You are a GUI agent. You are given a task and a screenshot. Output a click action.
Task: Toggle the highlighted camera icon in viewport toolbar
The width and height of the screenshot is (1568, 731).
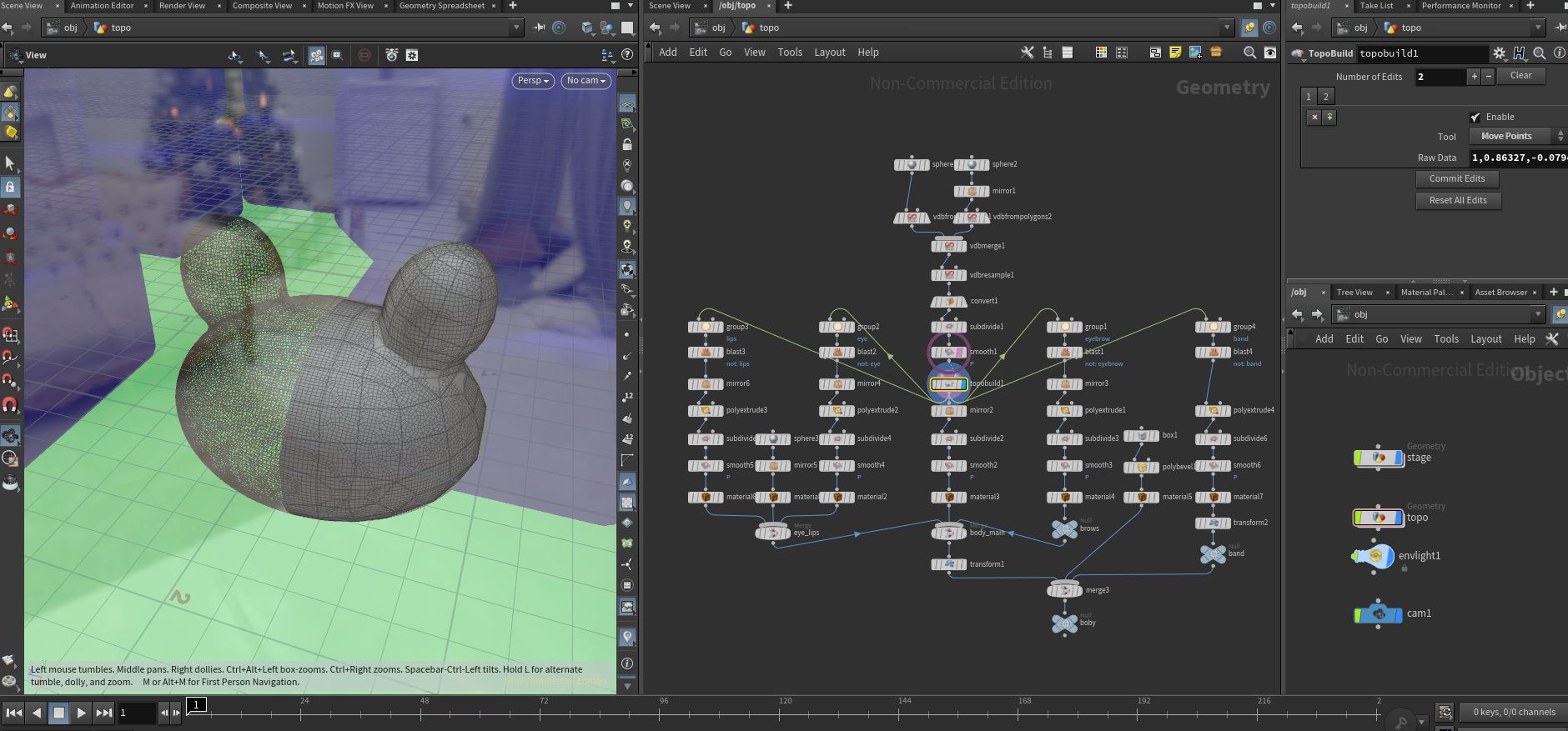tap(317, 55)
